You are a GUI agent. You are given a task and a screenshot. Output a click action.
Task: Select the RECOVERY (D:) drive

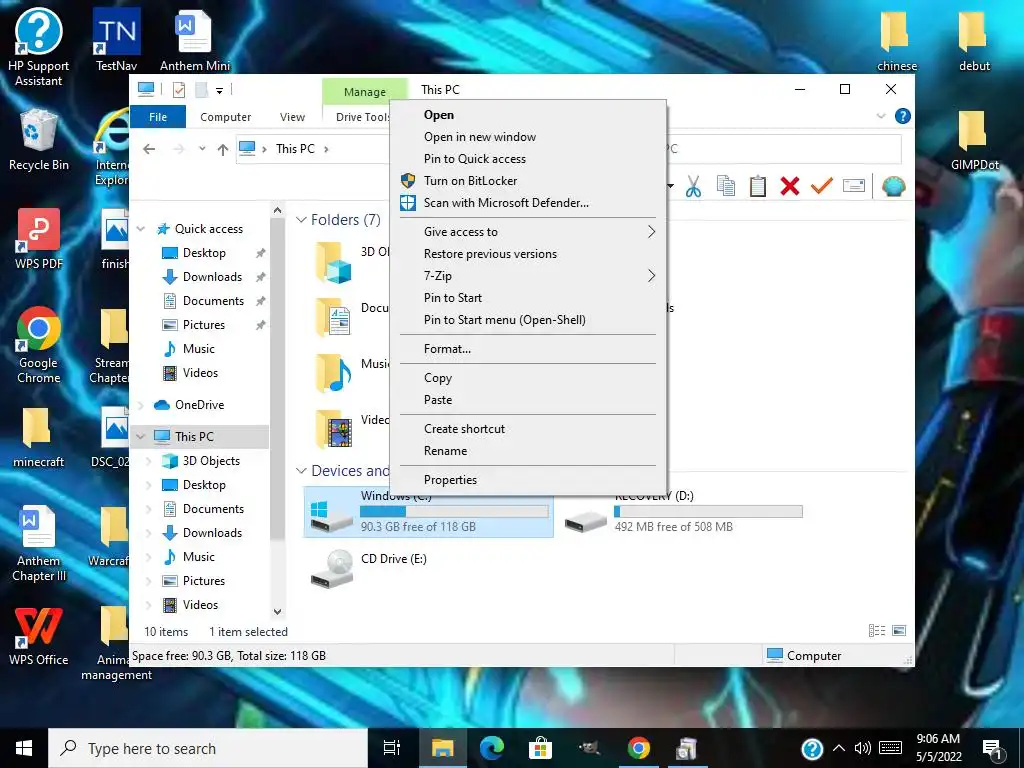682,513
